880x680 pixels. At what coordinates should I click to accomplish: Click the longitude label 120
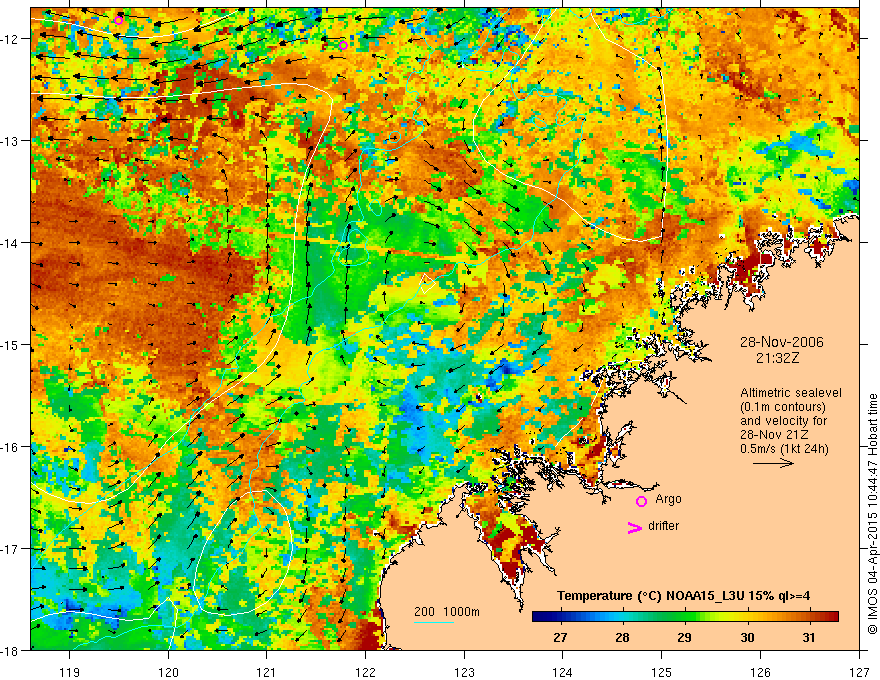coord(168,672)
